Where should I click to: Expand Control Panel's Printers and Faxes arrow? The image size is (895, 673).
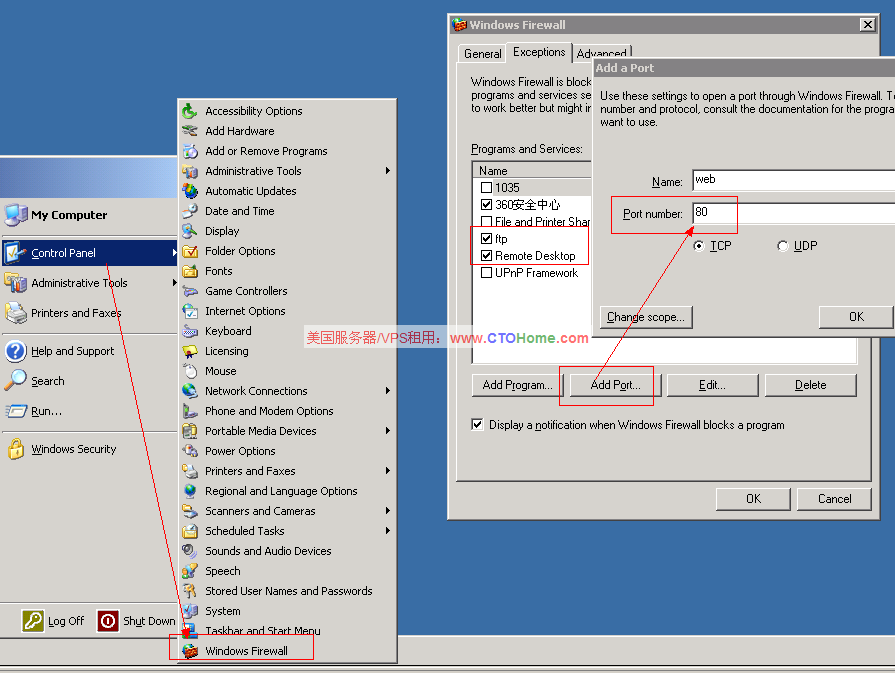pos(388,470)
